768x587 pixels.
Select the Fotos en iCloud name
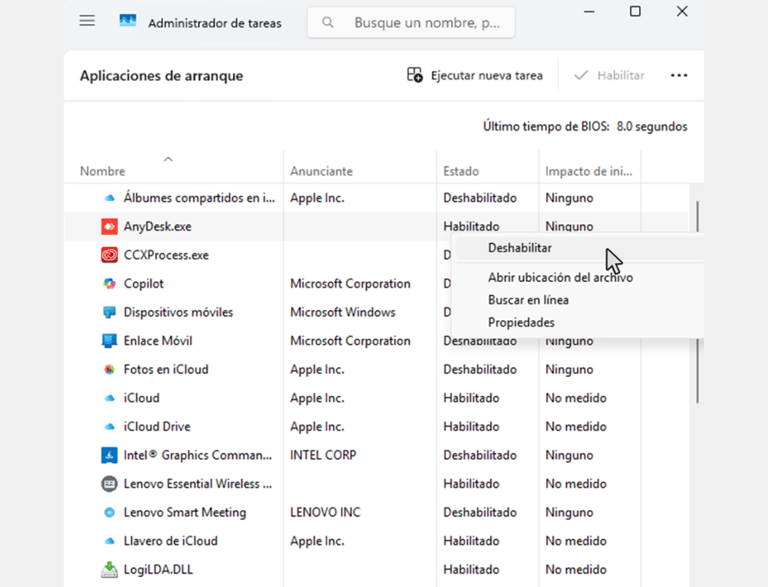166,369
